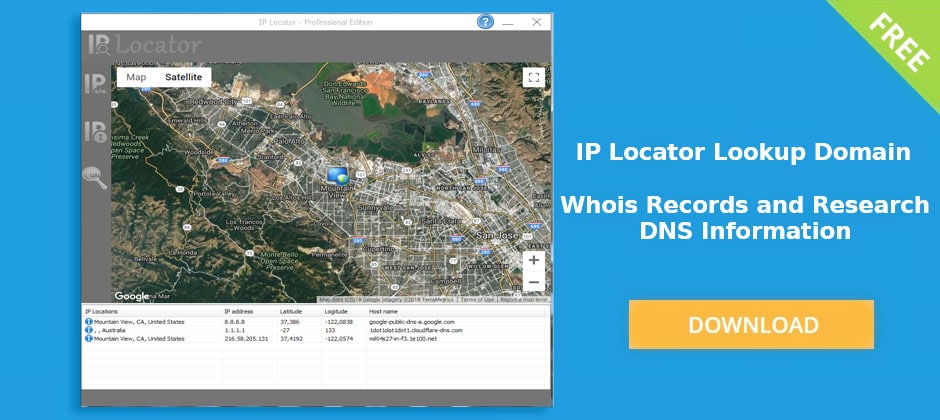The height and width of the screenshot is (420, 940).
Task: Click Mountain View location in 216.58.205.131 row
Action: 139,339
